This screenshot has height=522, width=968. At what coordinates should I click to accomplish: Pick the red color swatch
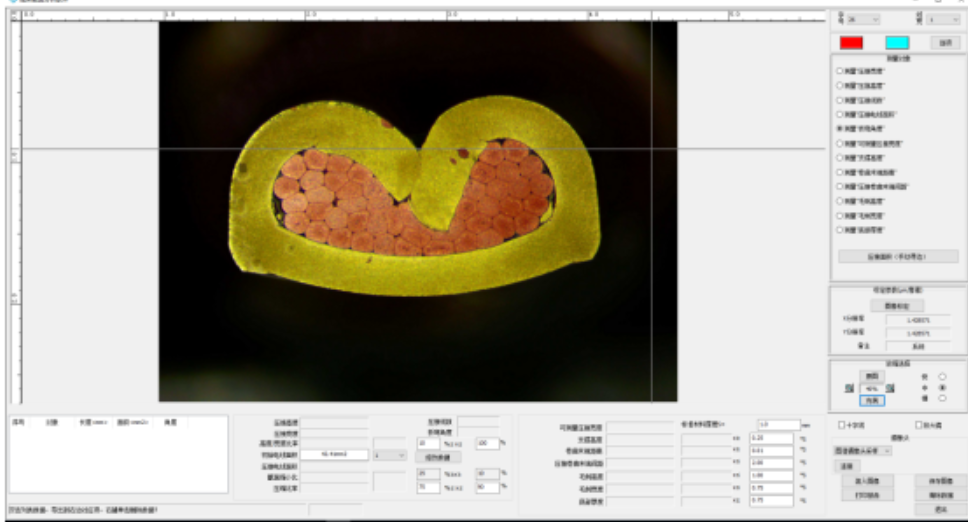[851, 43]
